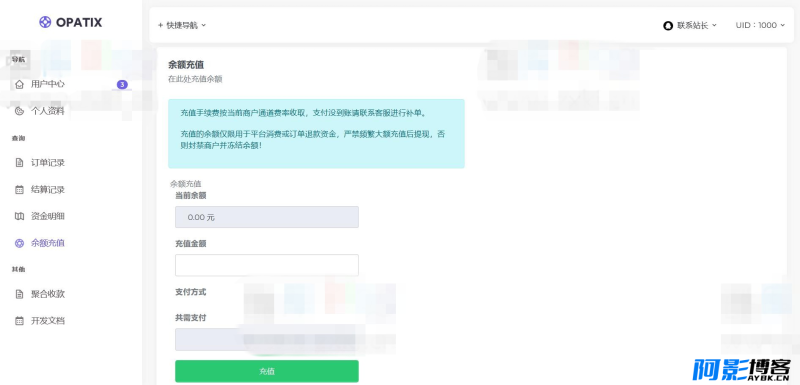Click the 查询 section header in sidebar
The height and width of the screenshot is (385, 800).
(18, 138)
